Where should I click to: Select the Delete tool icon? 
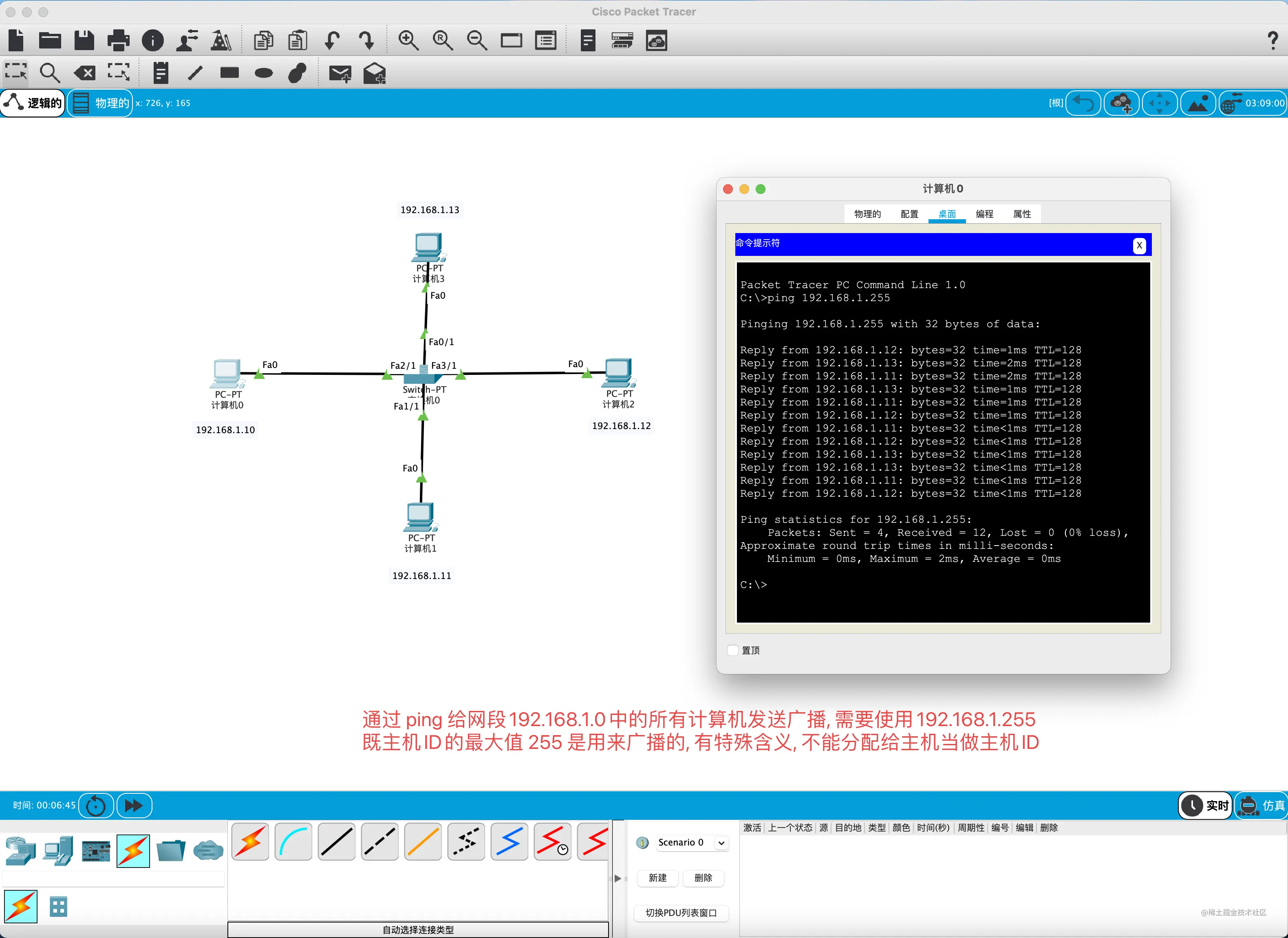coord(85,73)
